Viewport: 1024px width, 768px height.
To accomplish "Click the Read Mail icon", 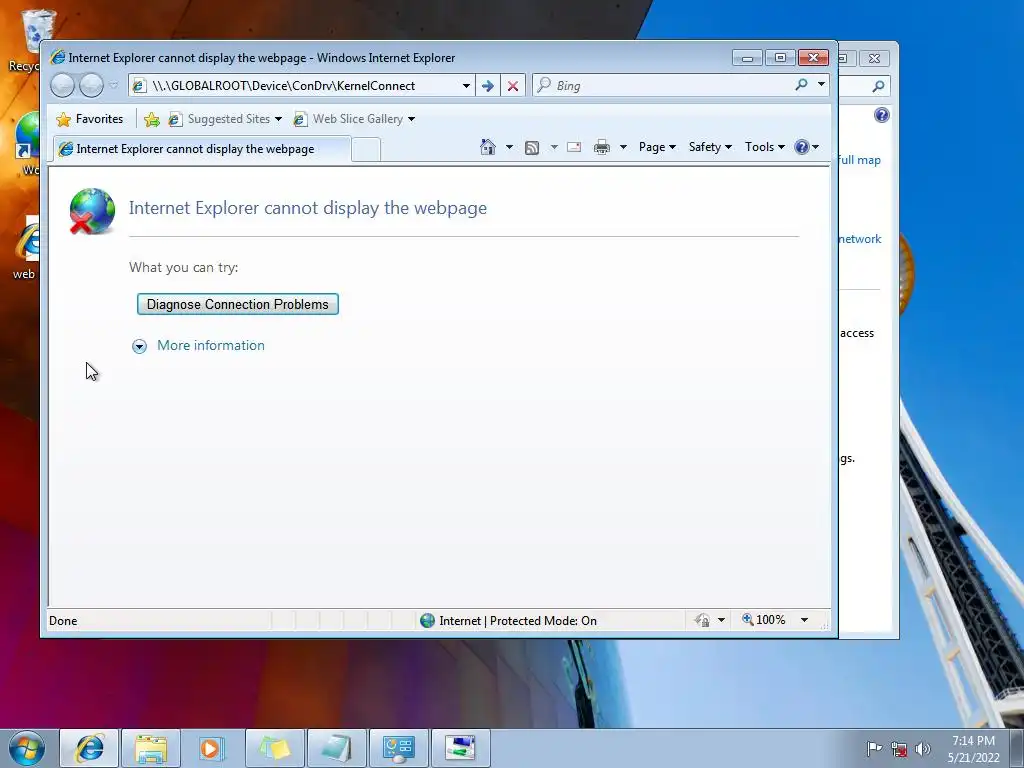I will (x=574, y=147).
